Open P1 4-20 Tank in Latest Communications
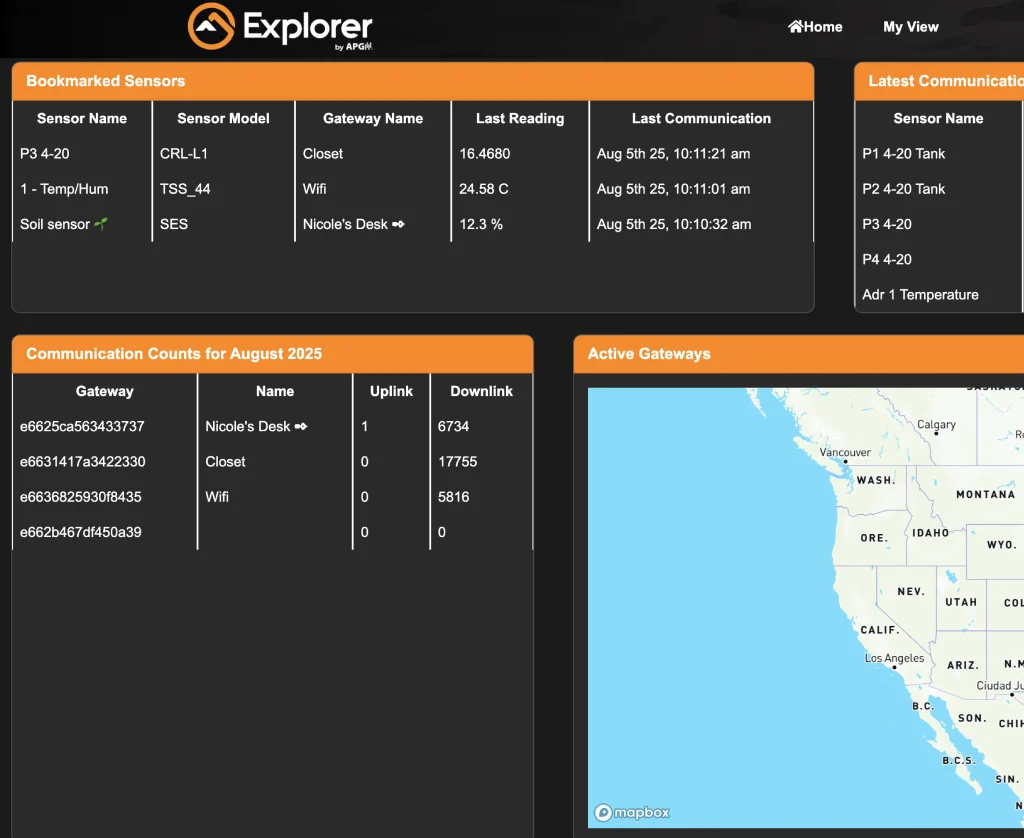This screenshot has height=838, width=1024. 903,153
